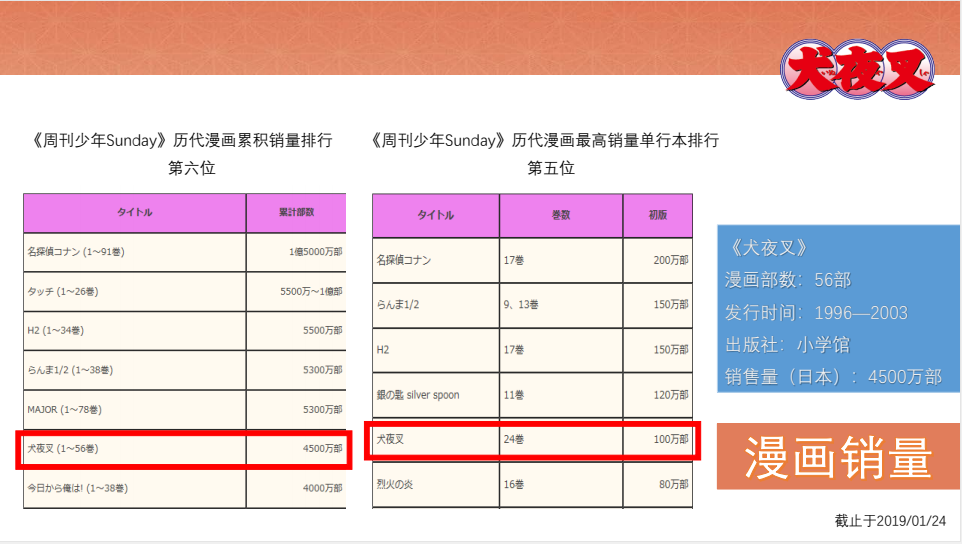Image resolution: width=962 pixels, height=544 pixels.
Task: Select the value 1億5000万部
Action: 315,252
